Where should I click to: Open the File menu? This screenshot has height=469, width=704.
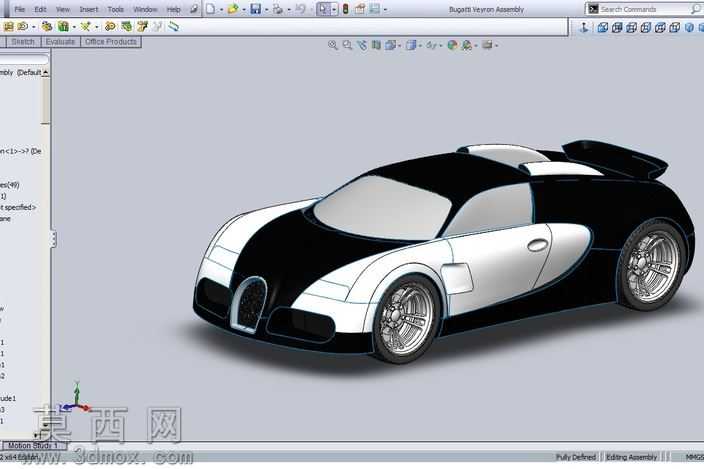point(20,9)
